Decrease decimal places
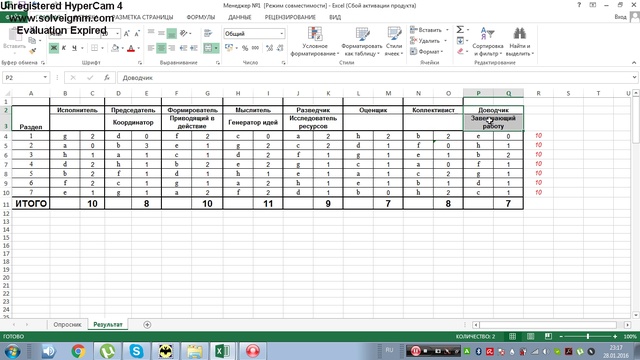 pyautogui.click(x=280, y=48)
